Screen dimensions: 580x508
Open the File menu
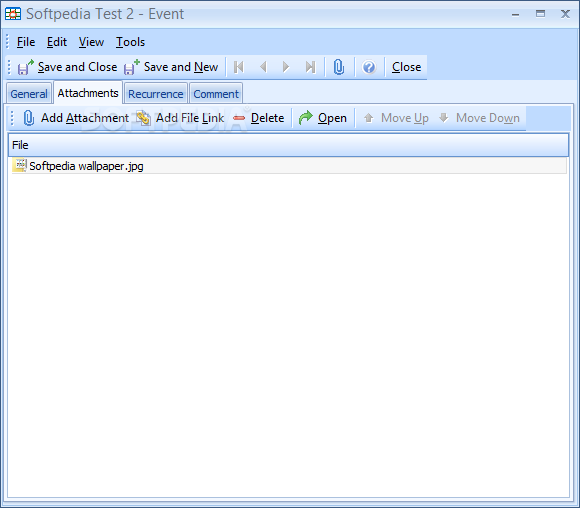[26, 42]
